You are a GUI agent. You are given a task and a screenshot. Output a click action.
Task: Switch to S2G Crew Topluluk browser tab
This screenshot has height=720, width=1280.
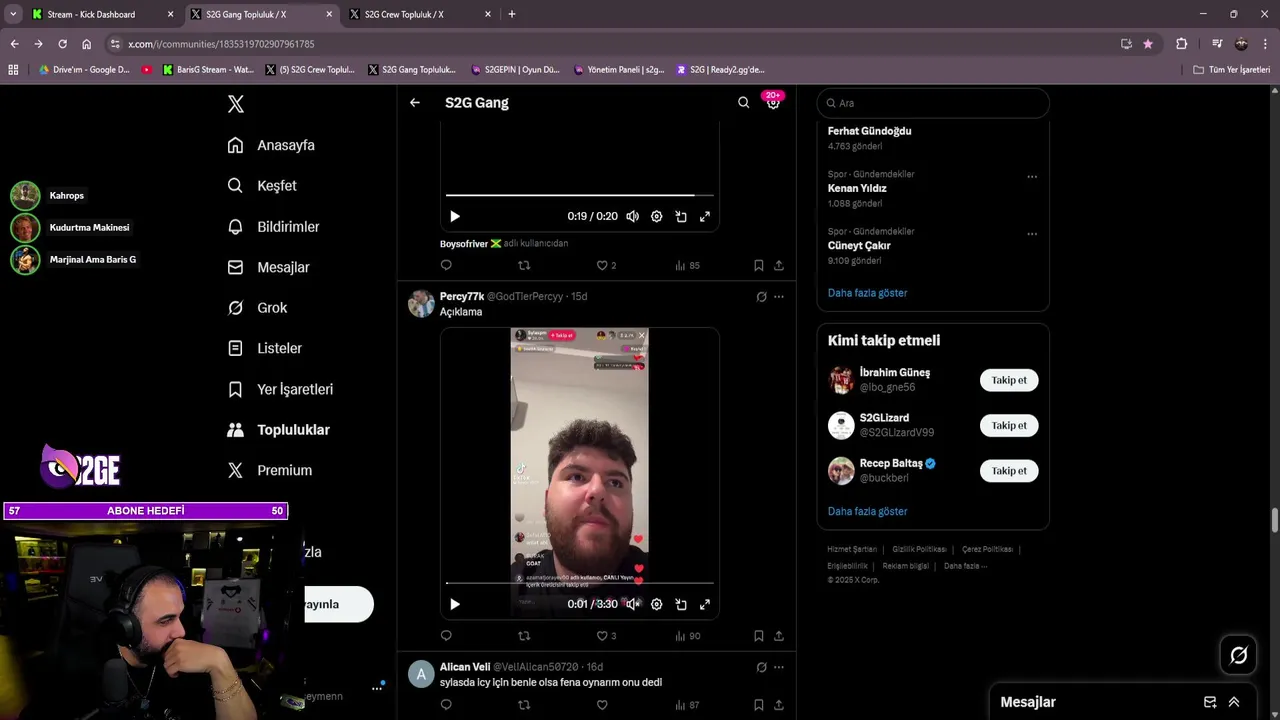pyautogui.click(x=418, y=14)
